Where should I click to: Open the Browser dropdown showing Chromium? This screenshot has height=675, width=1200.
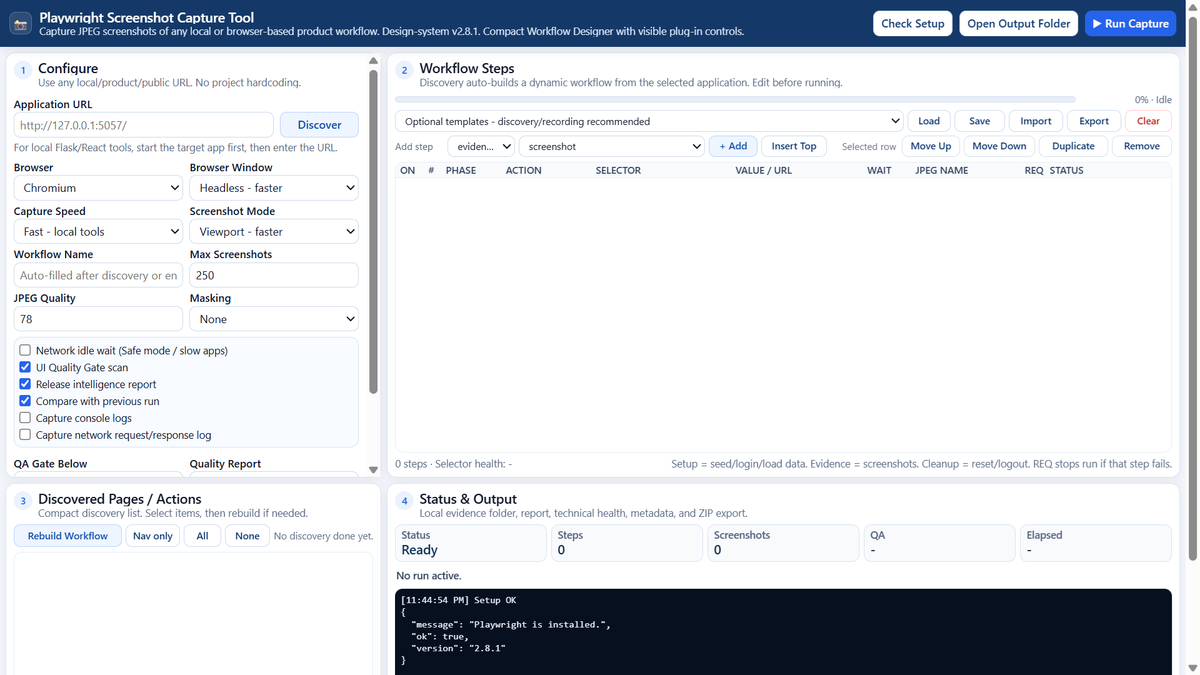click(x=98, y=188)
